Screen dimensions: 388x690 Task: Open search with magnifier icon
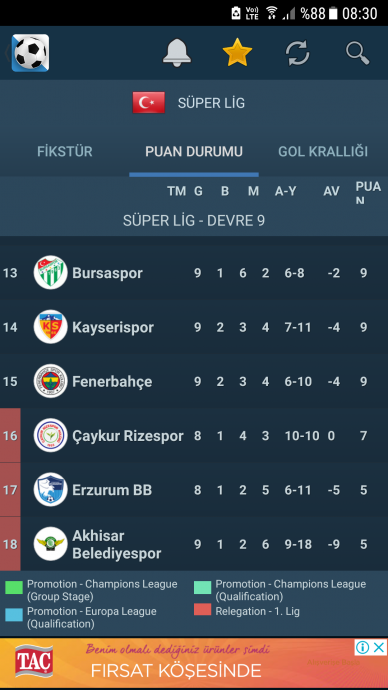(358, 53)
